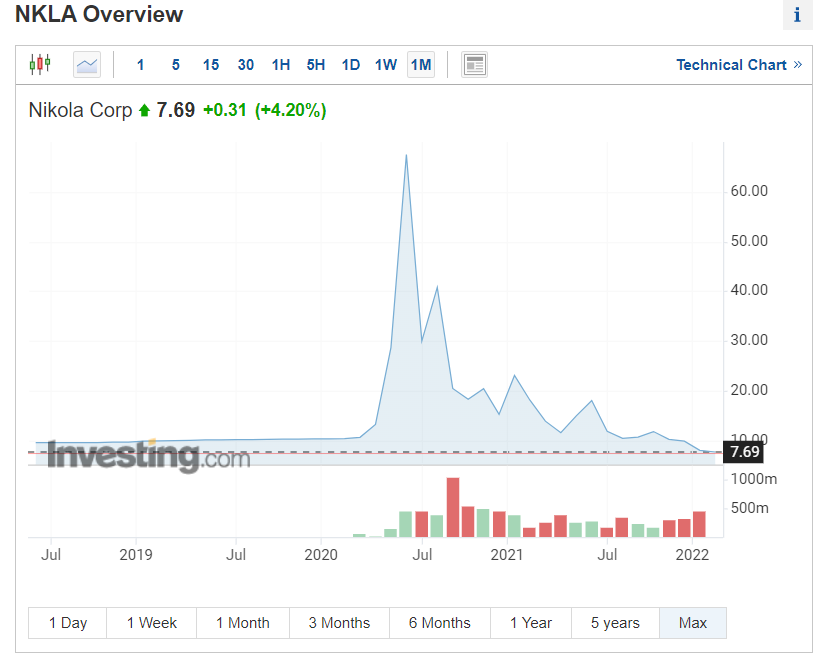
Task: Click the 2021 date axis label
Action: 506,554
